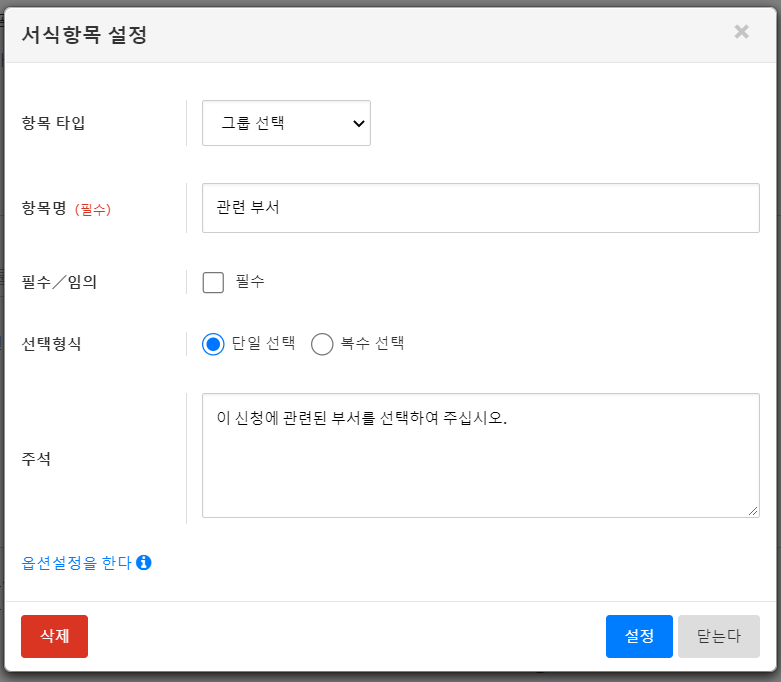Select the 복수 선택 radio button
The height and width of the screenshot is (682, 781).
point(322,344)
